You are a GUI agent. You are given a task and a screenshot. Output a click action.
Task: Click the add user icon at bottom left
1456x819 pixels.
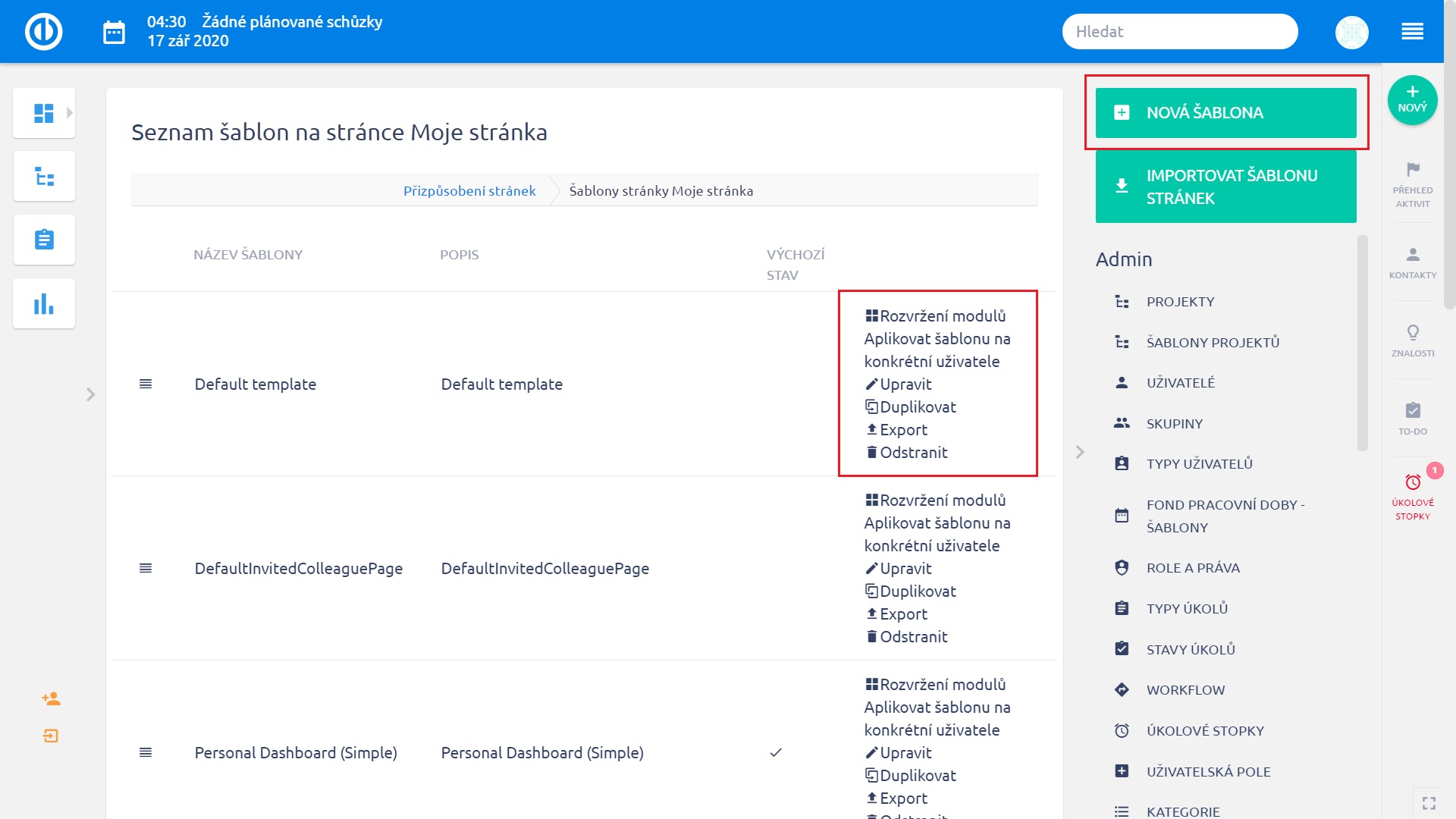click(x=51, y=698)
